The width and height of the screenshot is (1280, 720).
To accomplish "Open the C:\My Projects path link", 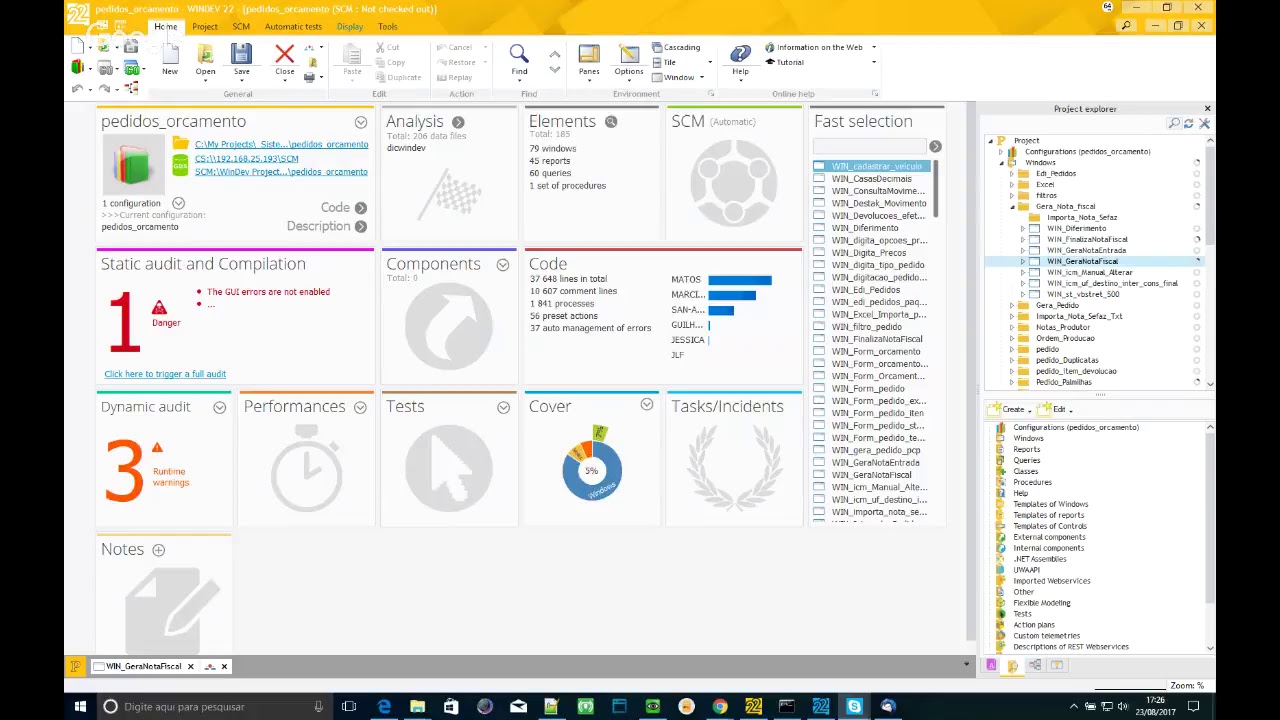I will [x=281, y=144].
